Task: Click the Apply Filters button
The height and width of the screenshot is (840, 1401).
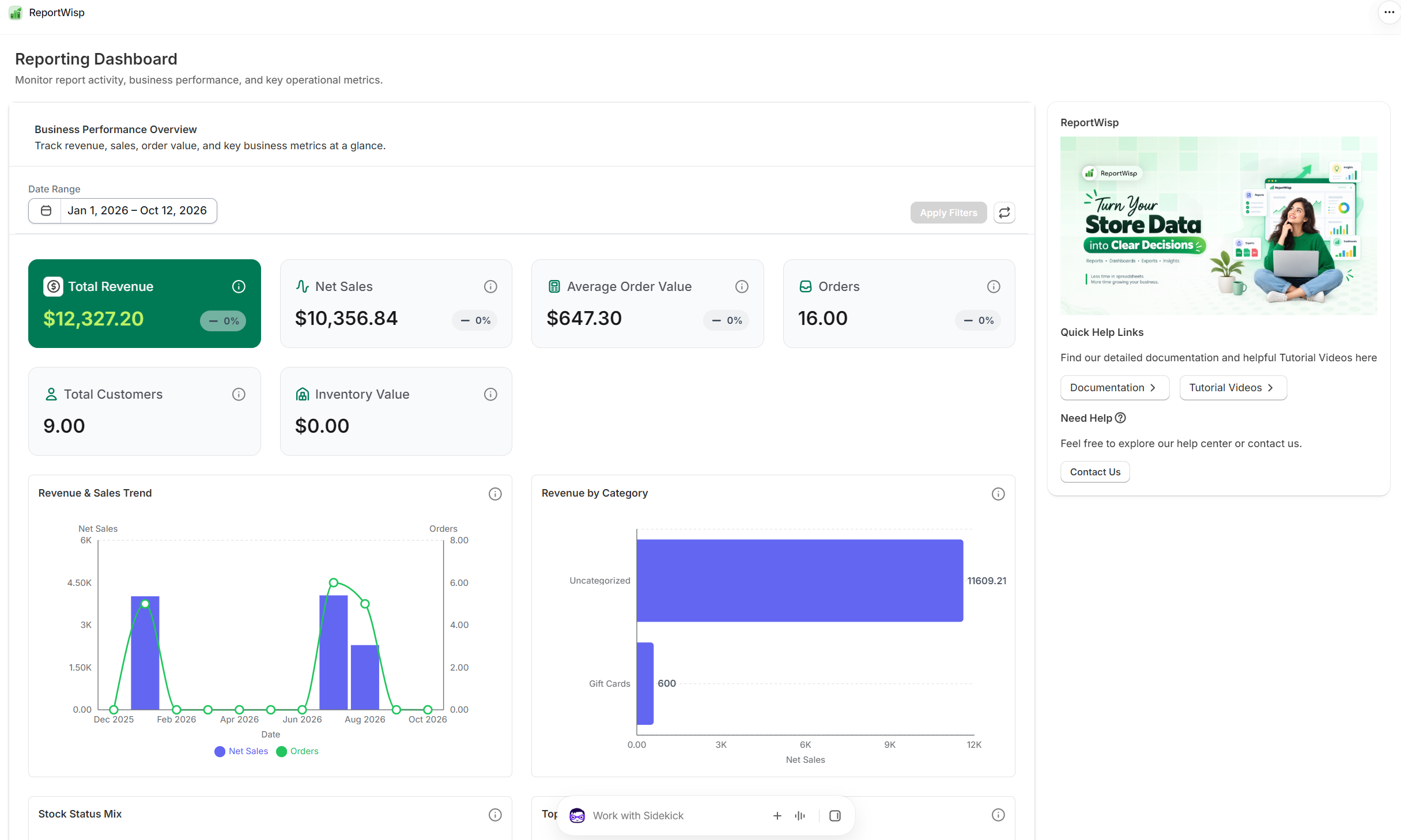Action: click(949, 213)
